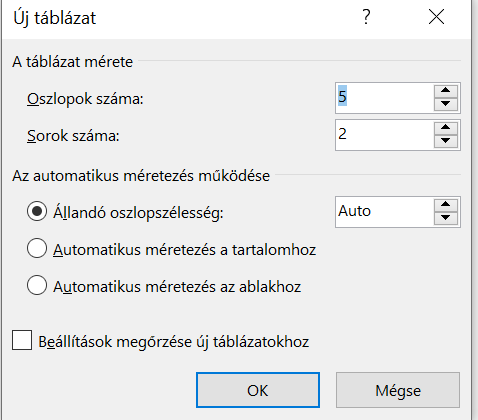Viewport: 478px width, 420px height.
Task: Close the Új táblázat dialog with X
Action: coord(436,17)
